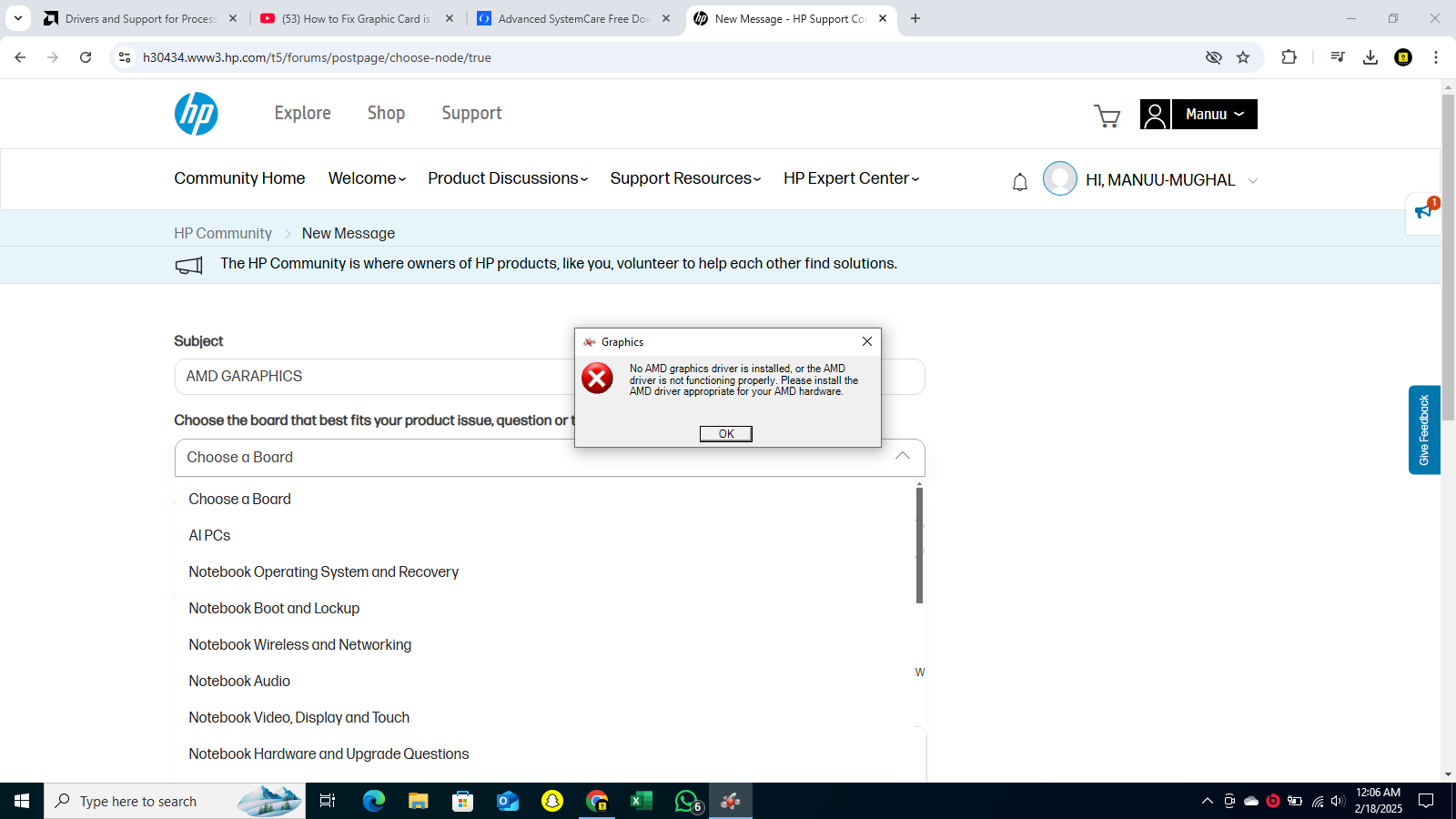
Task: Open the Community Home link
Action: click(x=239, y=178)
